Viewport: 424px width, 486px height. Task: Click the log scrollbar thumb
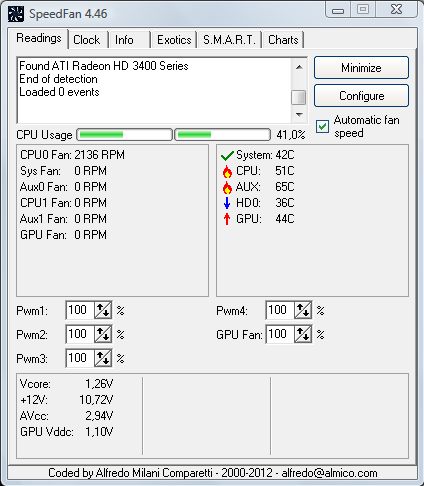pyautogui.click(x=299, y=97)
